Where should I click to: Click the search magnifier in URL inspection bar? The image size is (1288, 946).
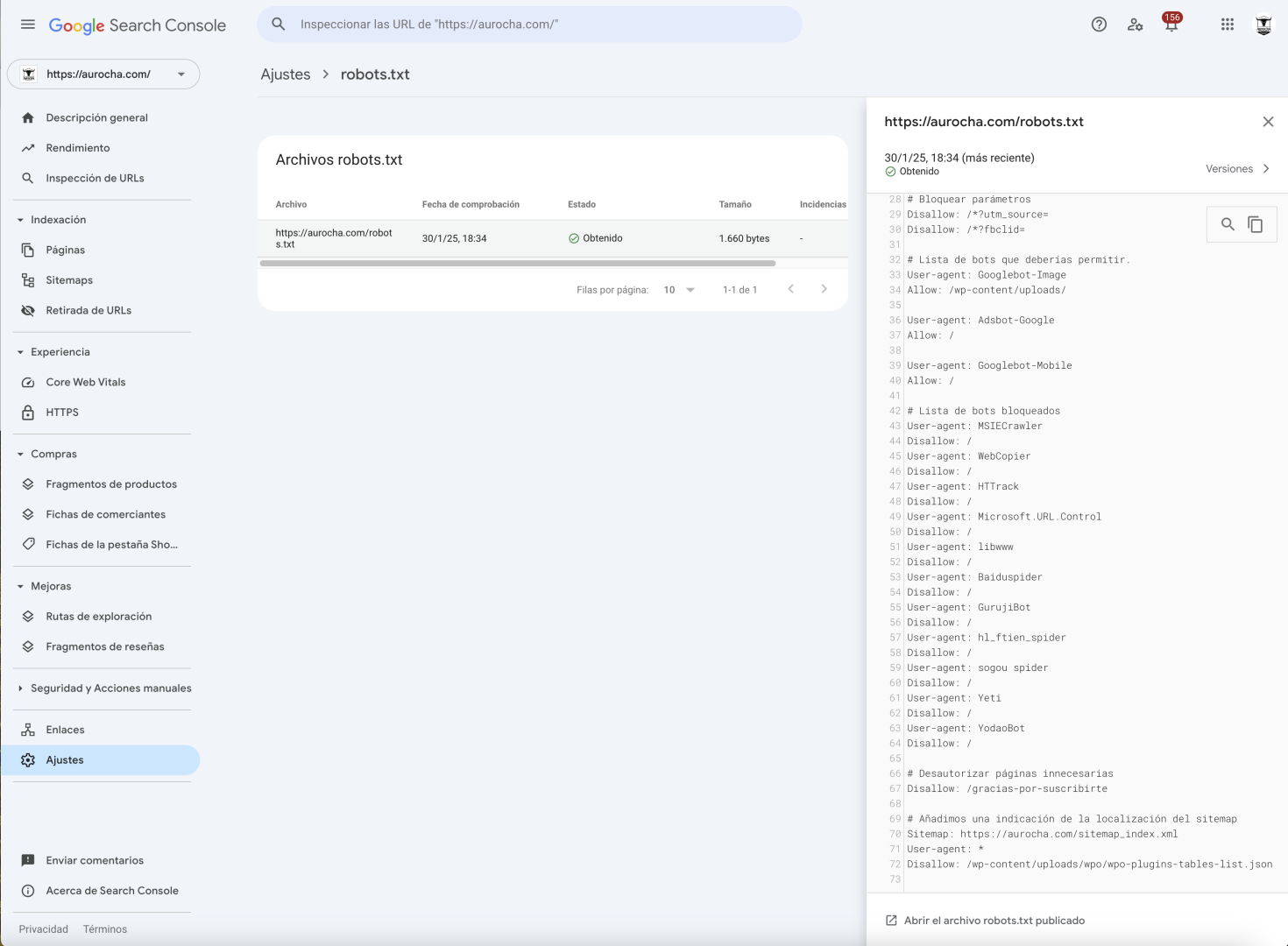click(x=279, y=25)
